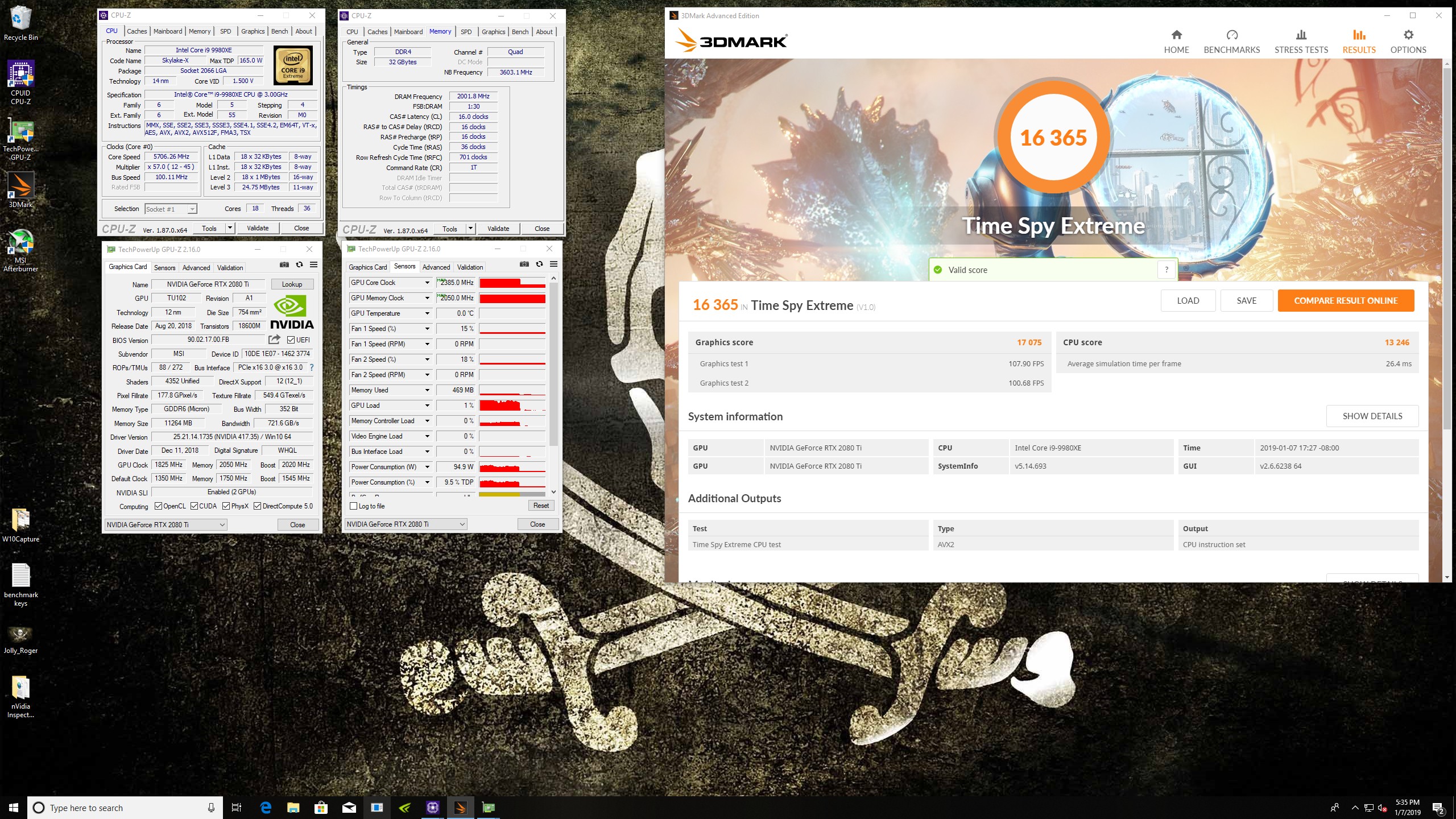The height and width of the screenshot is (819, 1456).
Task: Open notification center on taskbar
Action: (x=1438, y=808)
